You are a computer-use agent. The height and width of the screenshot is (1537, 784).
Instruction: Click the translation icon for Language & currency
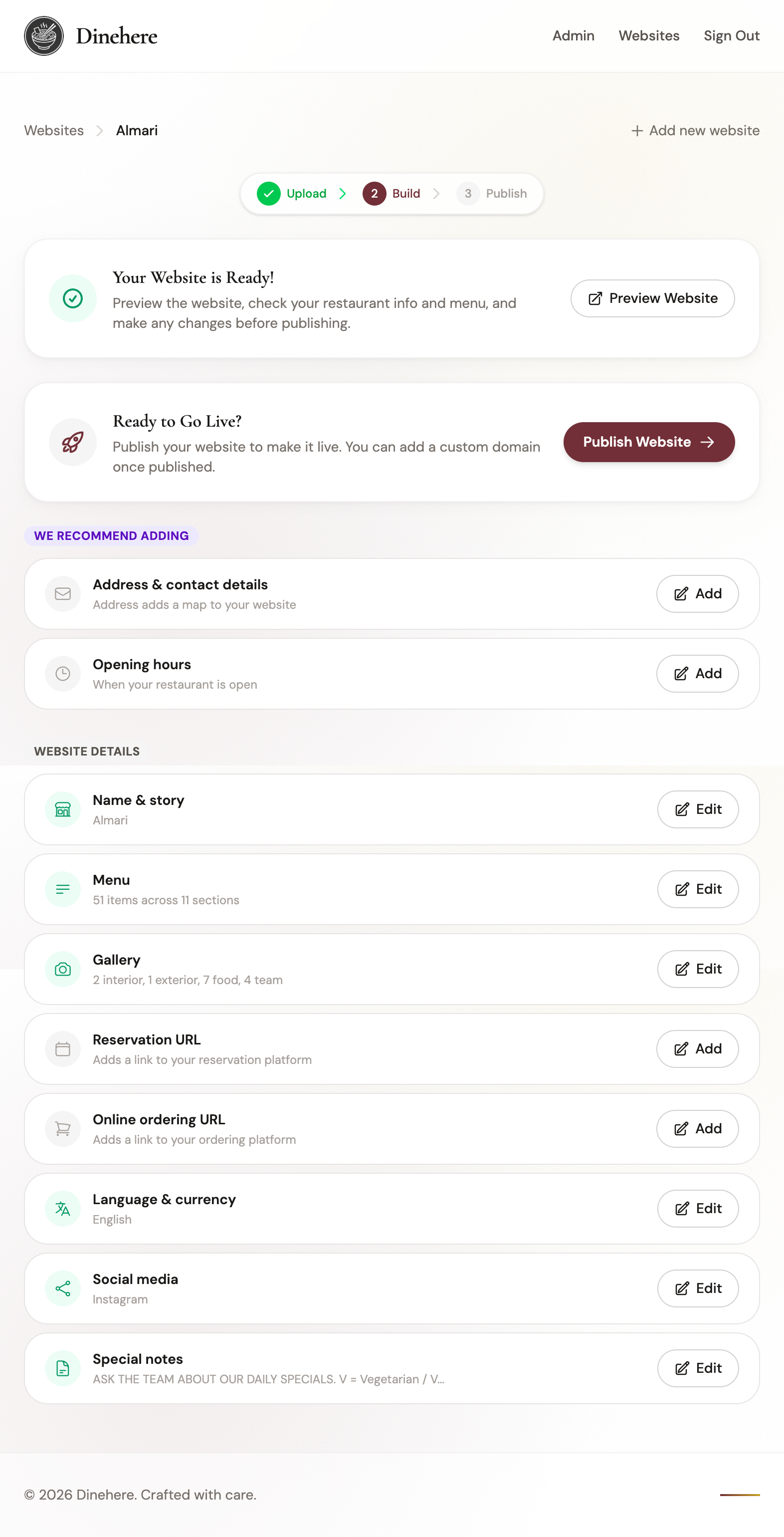62,1208
